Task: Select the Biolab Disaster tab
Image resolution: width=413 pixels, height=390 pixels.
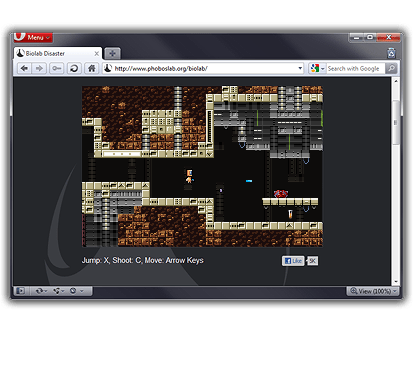Action: coord(57,53)
